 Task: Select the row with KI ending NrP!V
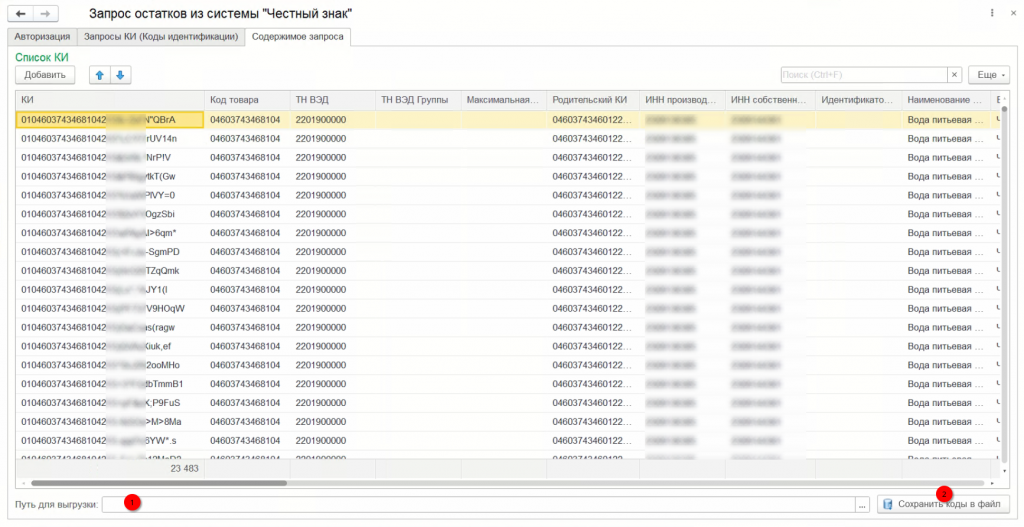click(x=507, y=157)
